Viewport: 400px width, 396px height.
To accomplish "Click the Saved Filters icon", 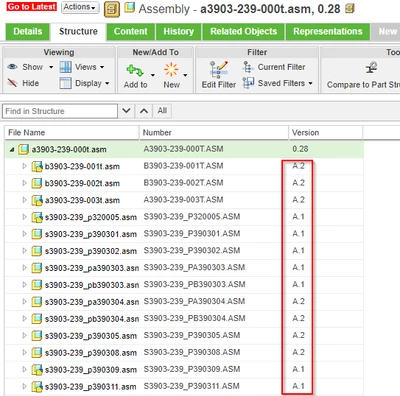I will pyautogui.click(x=248, y=83).
